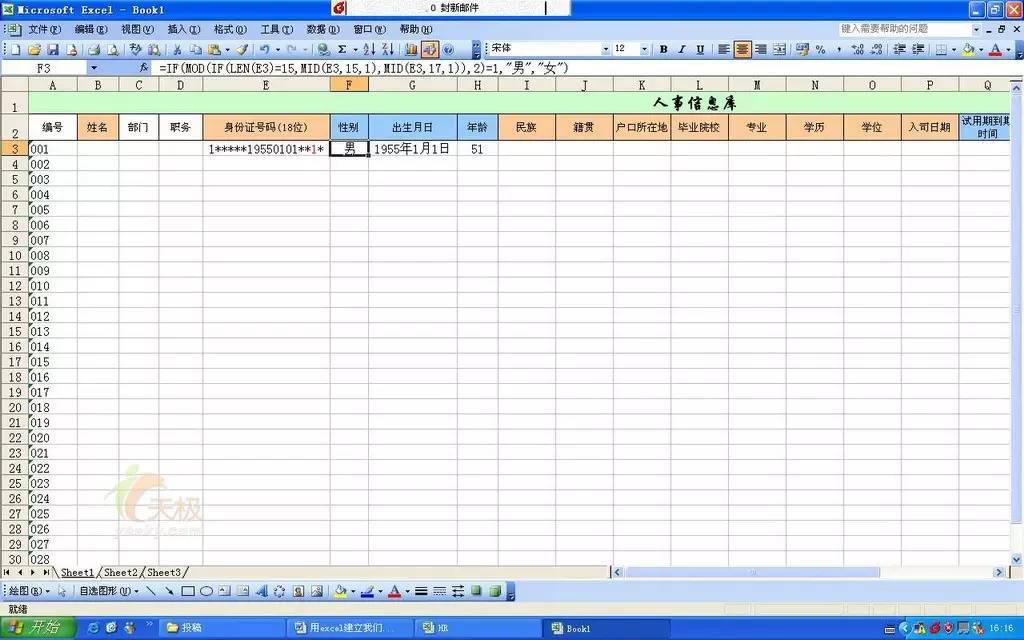Create a new blank workbook

click(15, 50)
